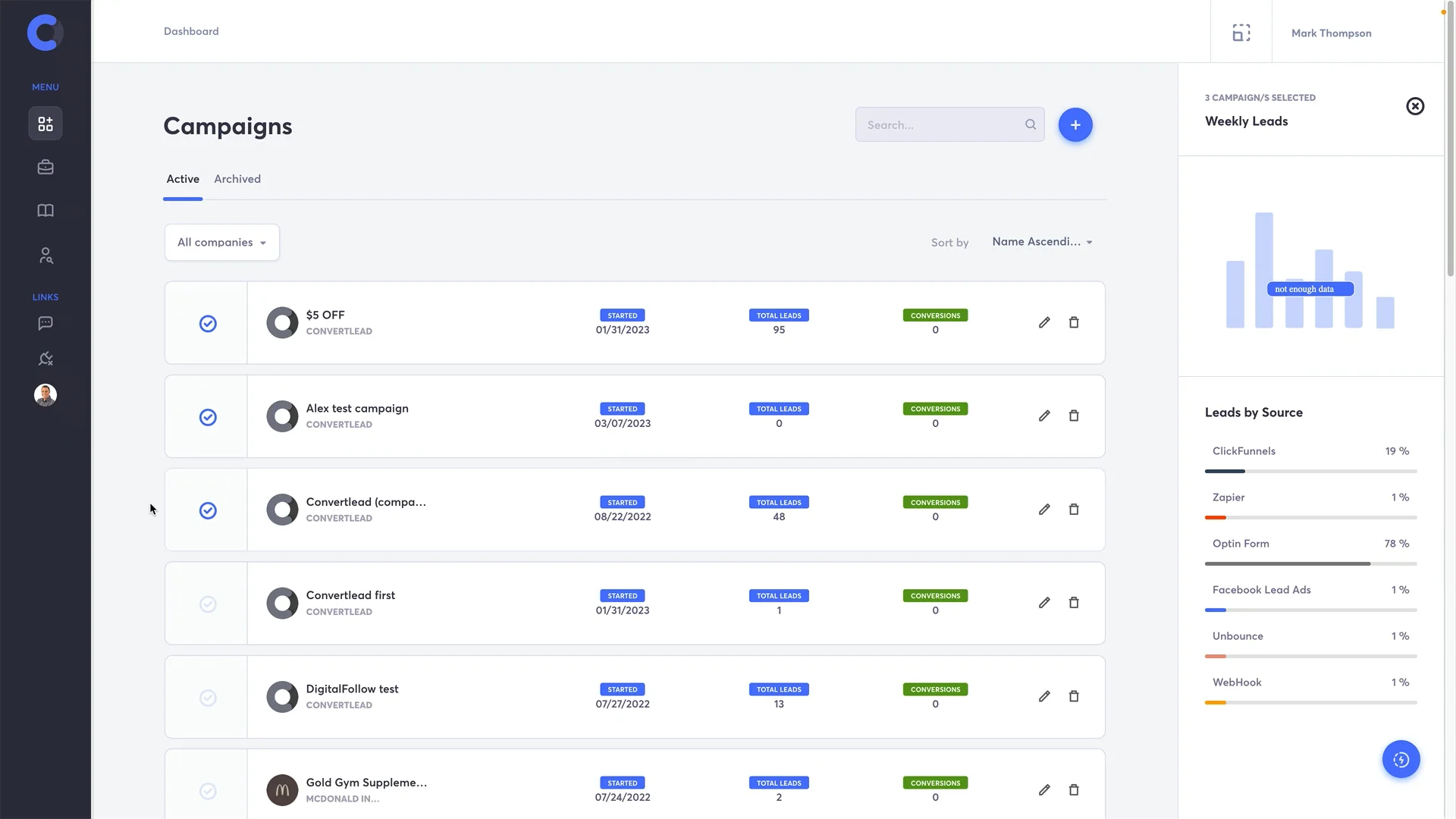Edit the Convertlead first campaign
This screenshot has height=819, width=1456.
(1044, 603)
